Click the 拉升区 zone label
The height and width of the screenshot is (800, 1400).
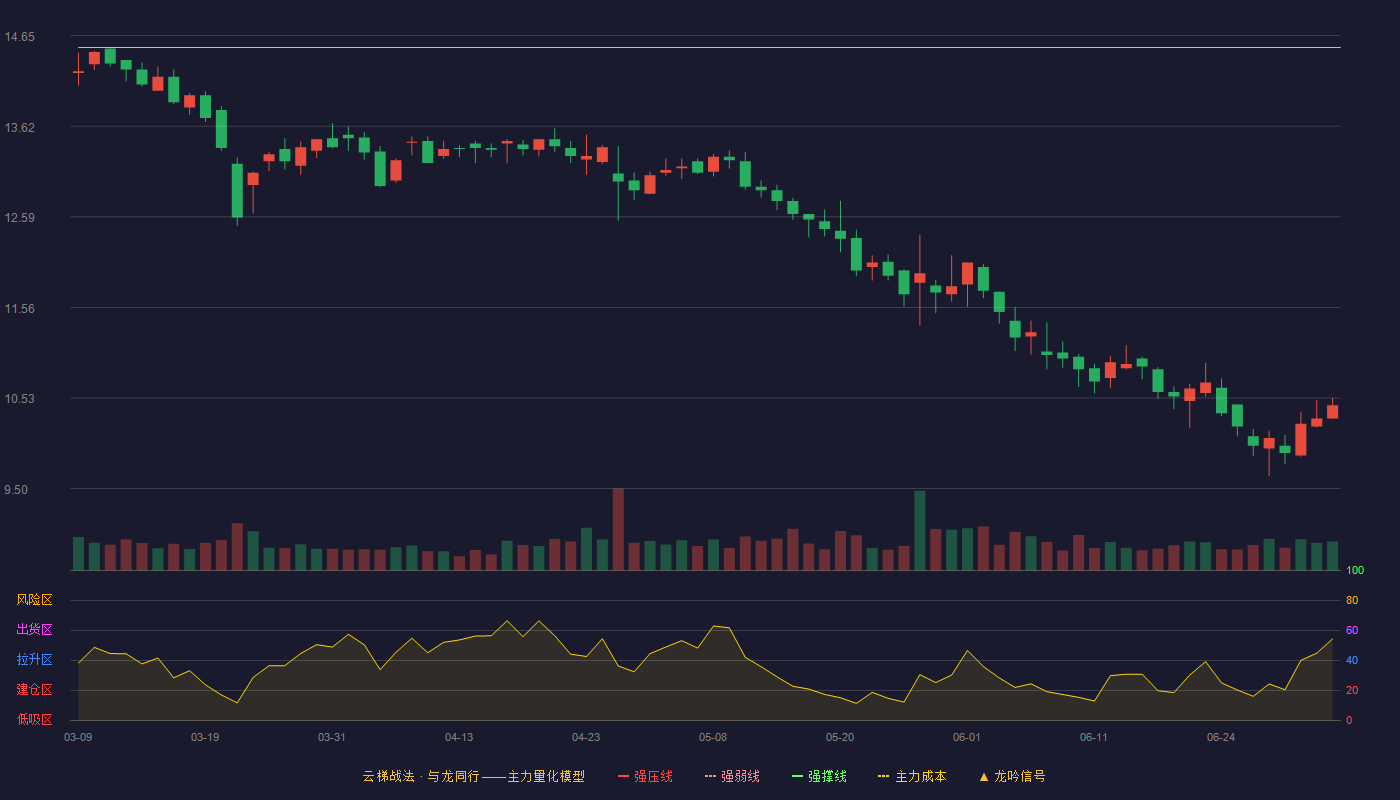click(x=34, y=660)
